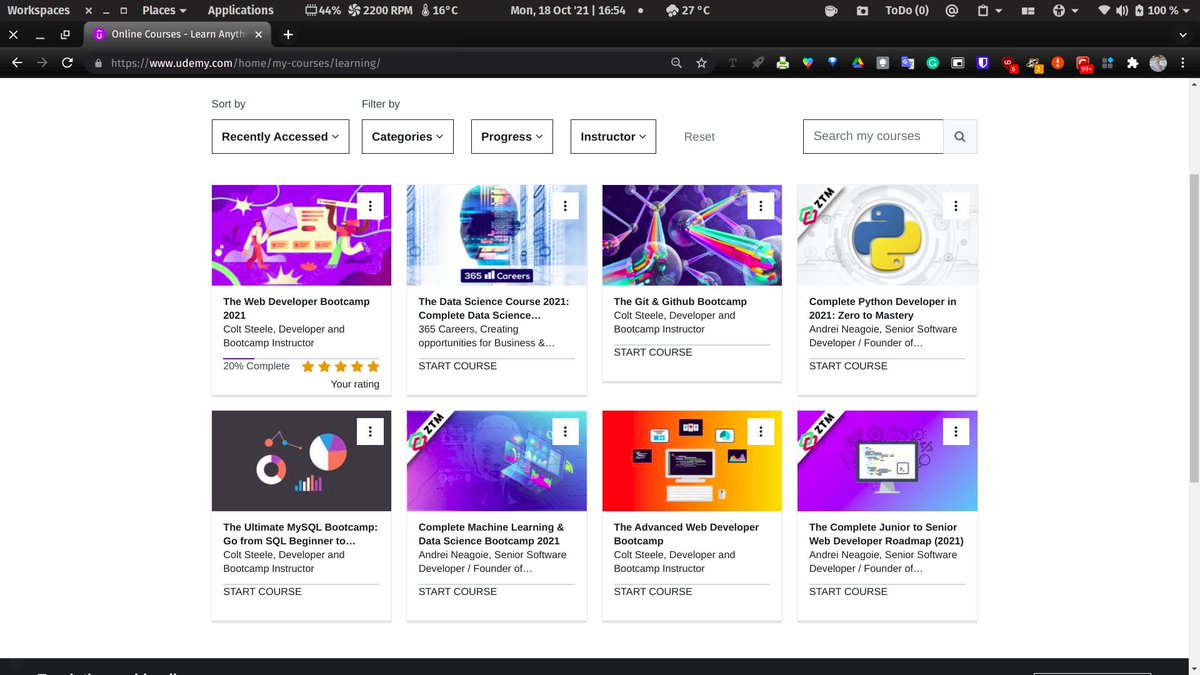The height and width of the screenshot is (675, 1200).
Task: Open options menu for The Git & Github Bootcamp
Action: 761,205
